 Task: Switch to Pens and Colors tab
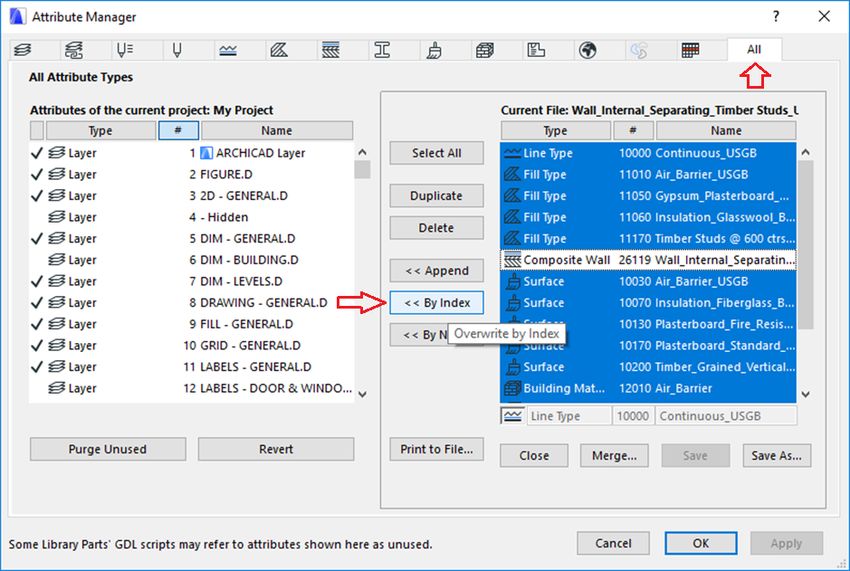tap(125, 50)
